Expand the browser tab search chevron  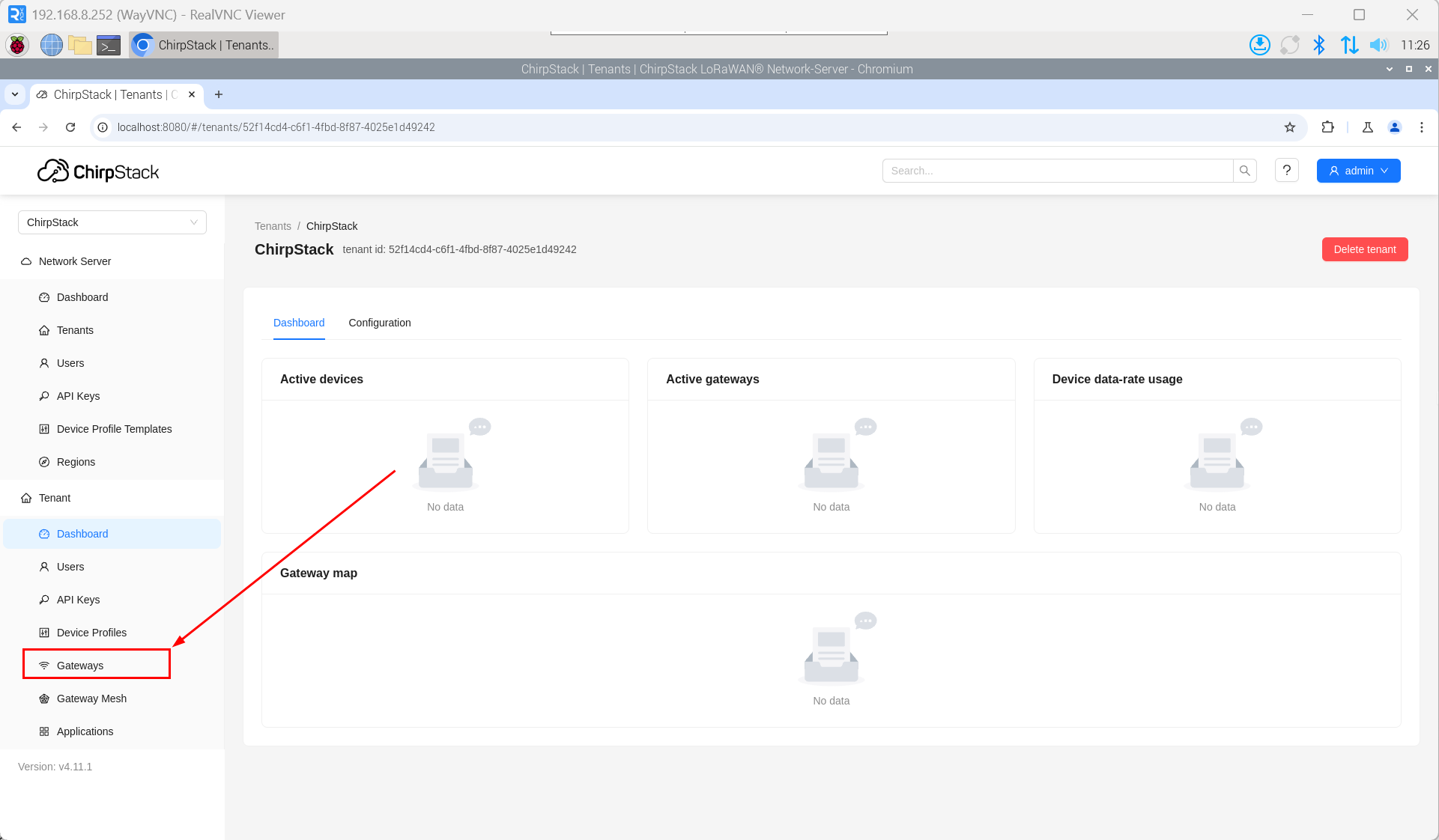pos(15,94)
